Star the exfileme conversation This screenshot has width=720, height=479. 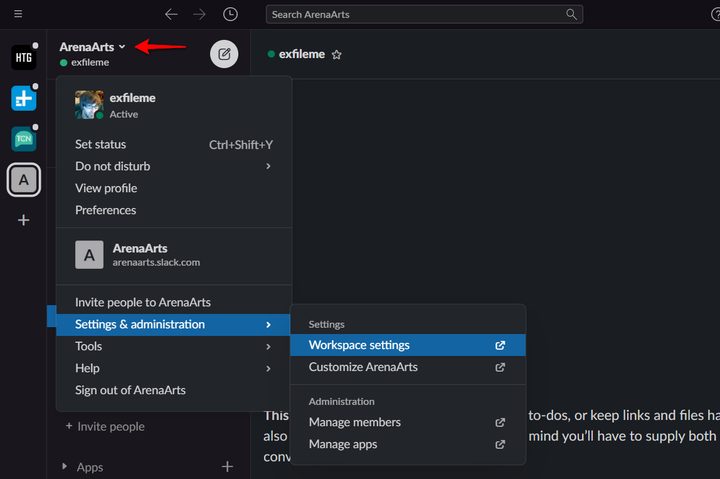337,55
